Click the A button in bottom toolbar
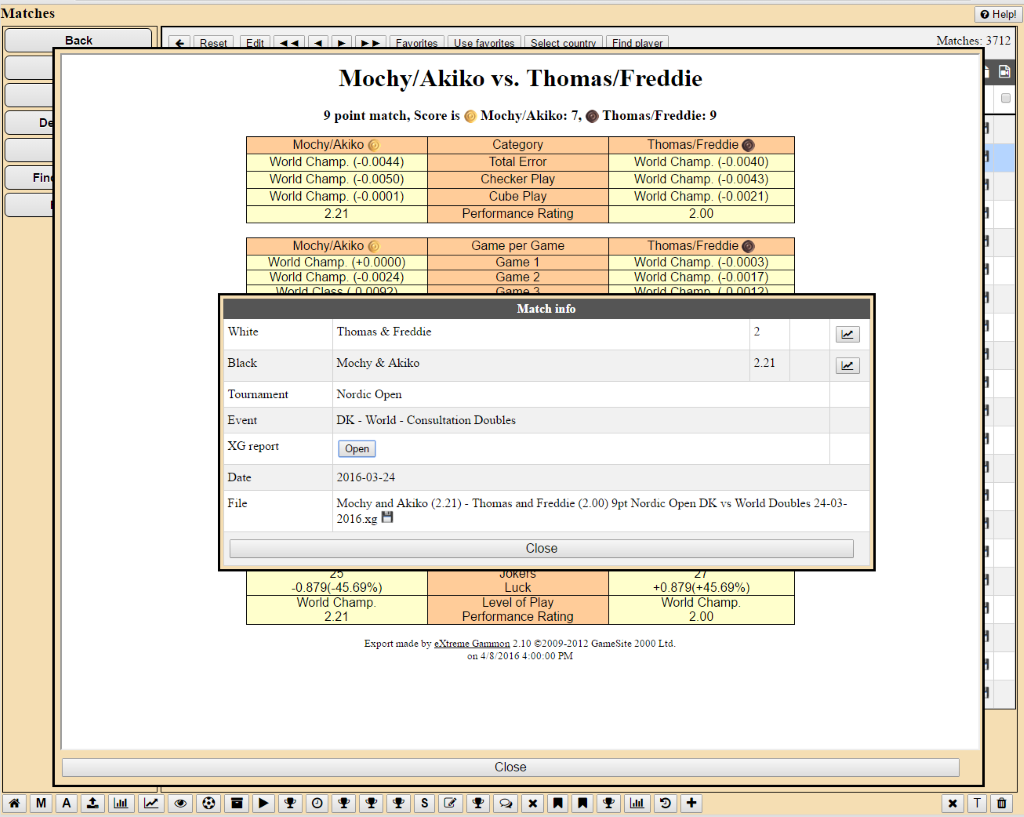This screenshot has height=817, width=1024. 66,803
